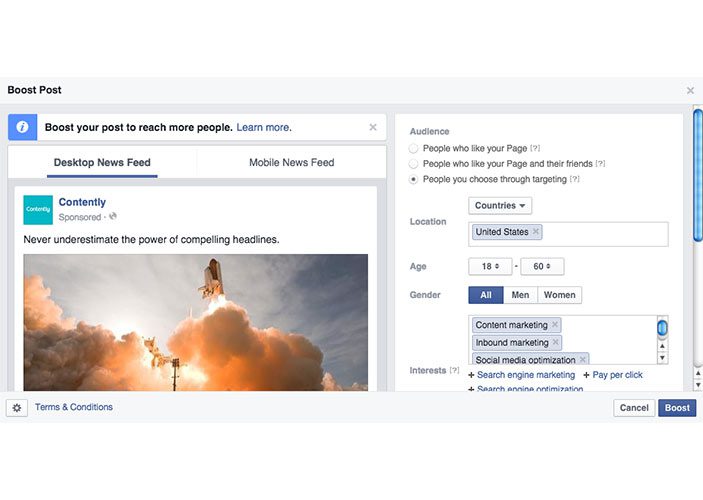Click interests list scroll down arrow
Image resolution: width=703 pixels, height=500 pixels.
662,357
